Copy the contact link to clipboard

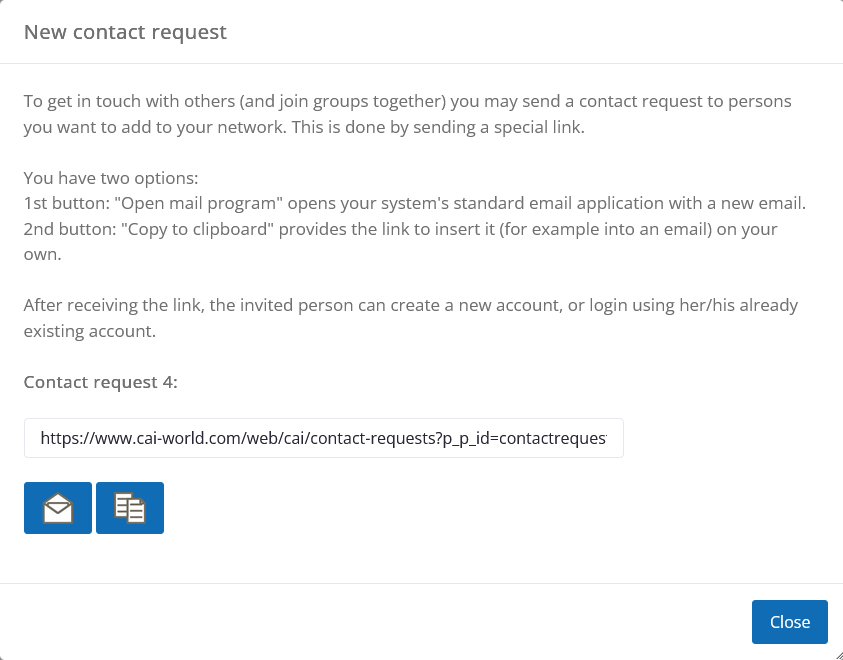(130, 508)
